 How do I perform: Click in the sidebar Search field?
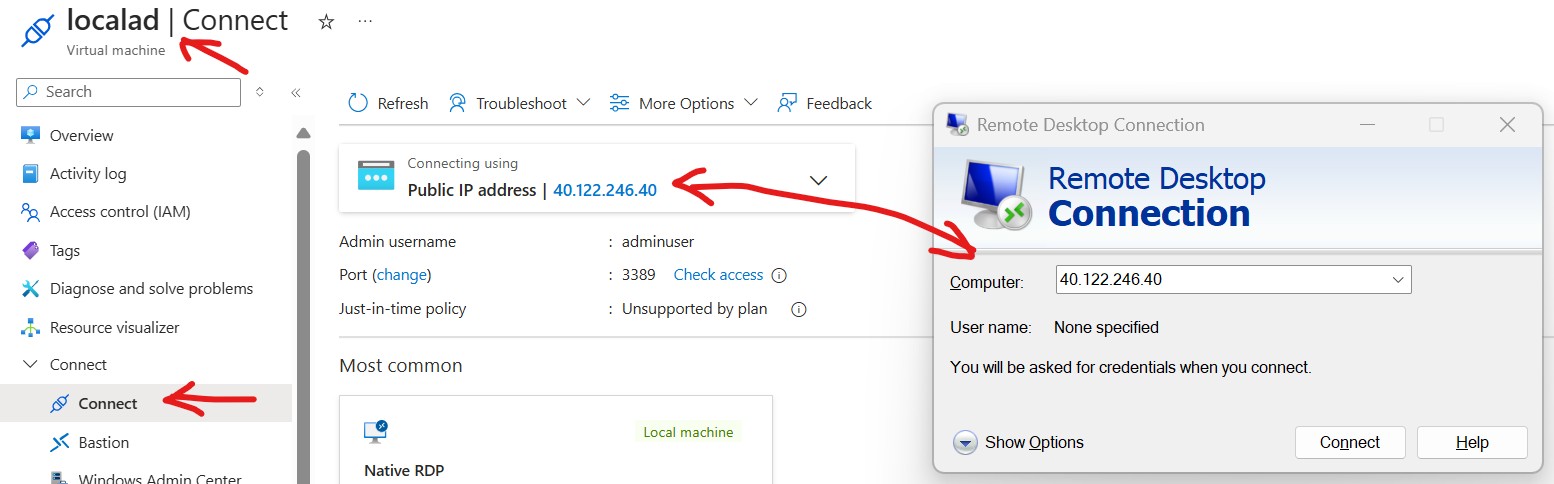point(129,92)
